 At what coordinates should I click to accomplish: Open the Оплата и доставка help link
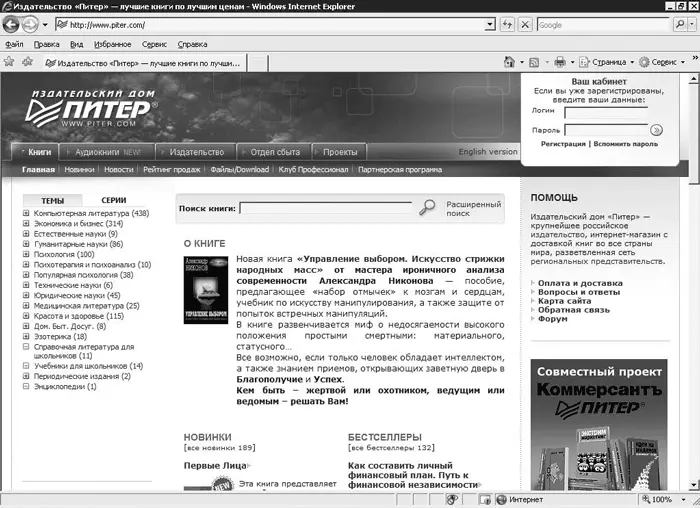[580, 283]
